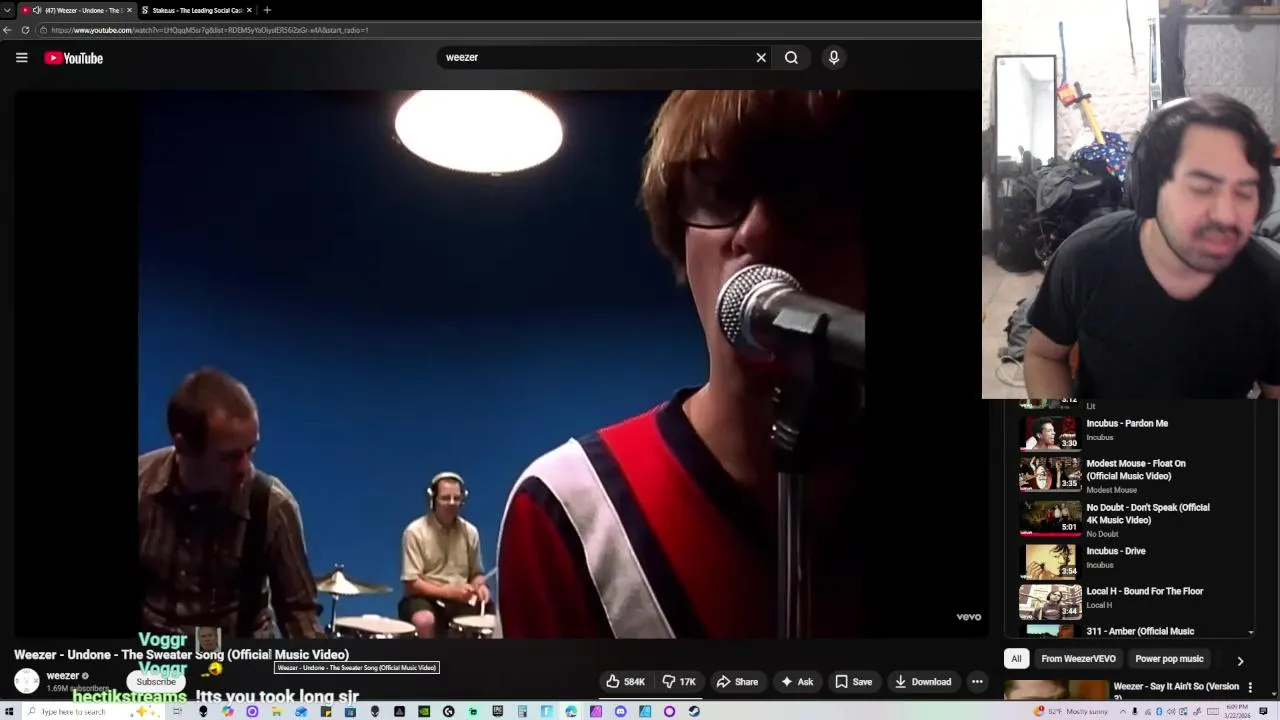
Task: Open more actions beside Download
Action: pos(977,682)
